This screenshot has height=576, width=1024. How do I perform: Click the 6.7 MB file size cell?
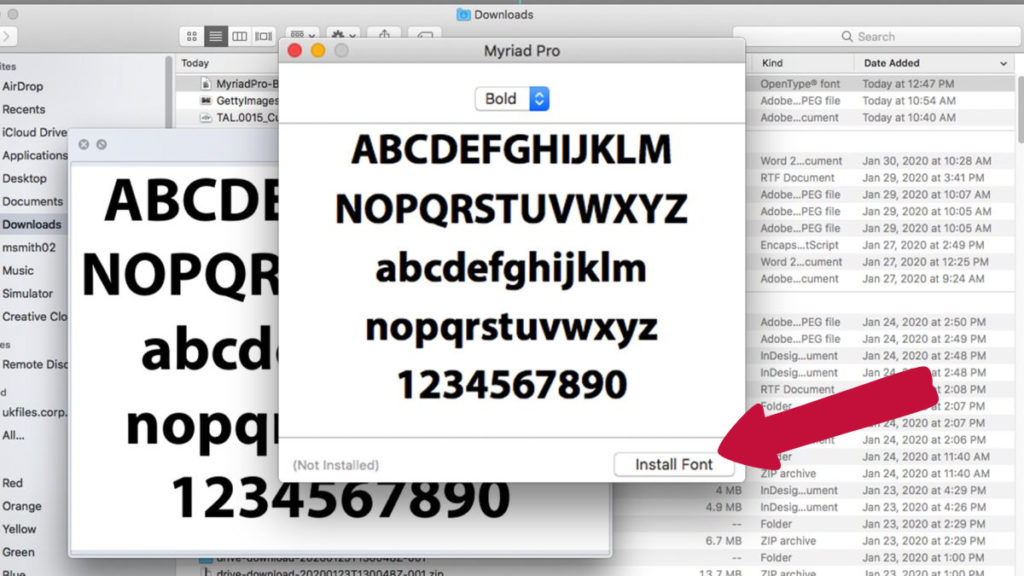click(724, 541)
